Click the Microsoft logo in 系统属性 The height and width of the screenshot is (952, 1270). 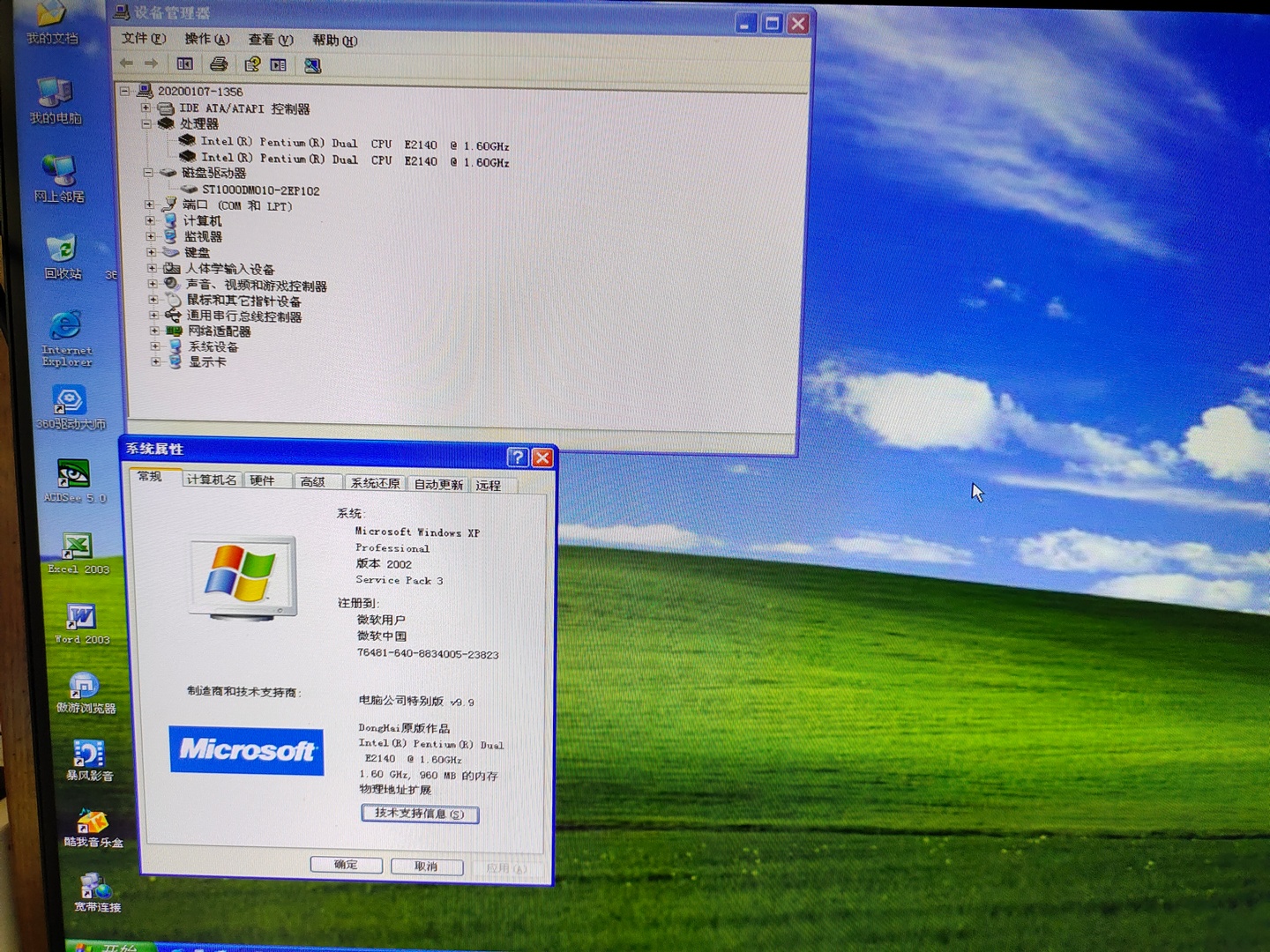click(247, 750)
